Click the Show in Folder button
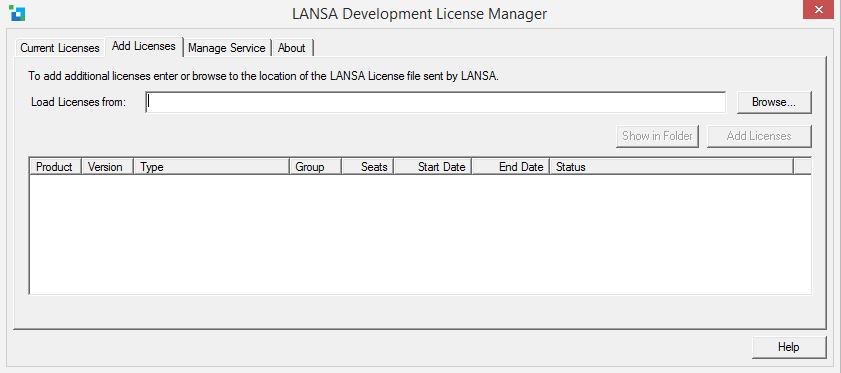This screenshot has width=841, height=373. point(657,136)
